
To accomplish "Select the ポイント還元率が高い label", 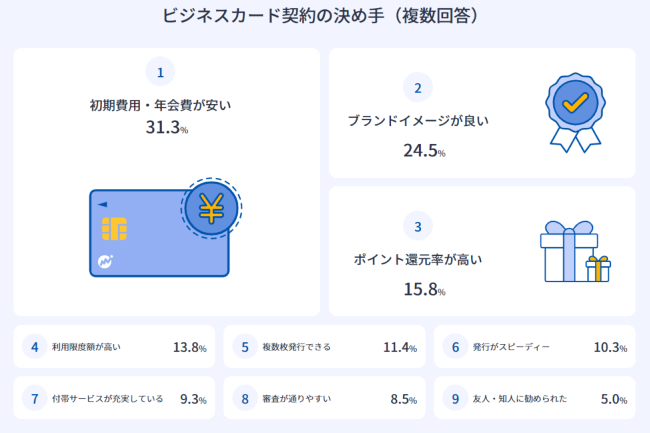I will 418,260.
